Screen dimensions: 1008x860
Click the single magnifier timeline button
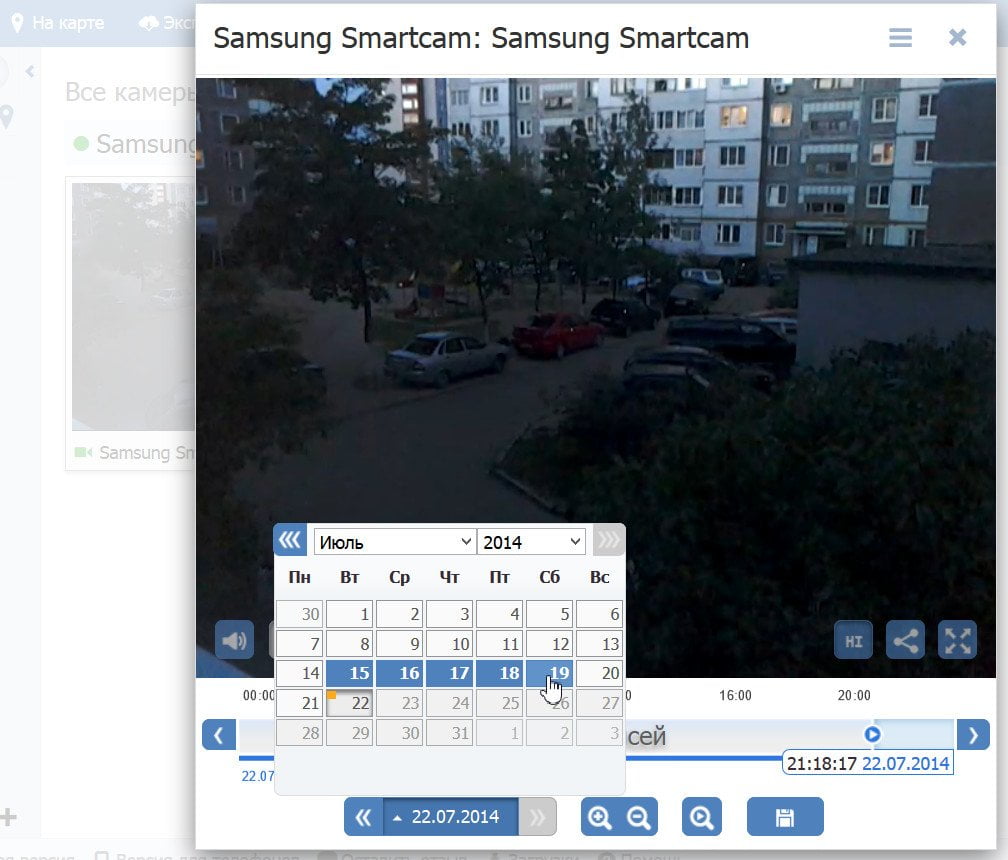pyautogui.click(x=701, y=817)
